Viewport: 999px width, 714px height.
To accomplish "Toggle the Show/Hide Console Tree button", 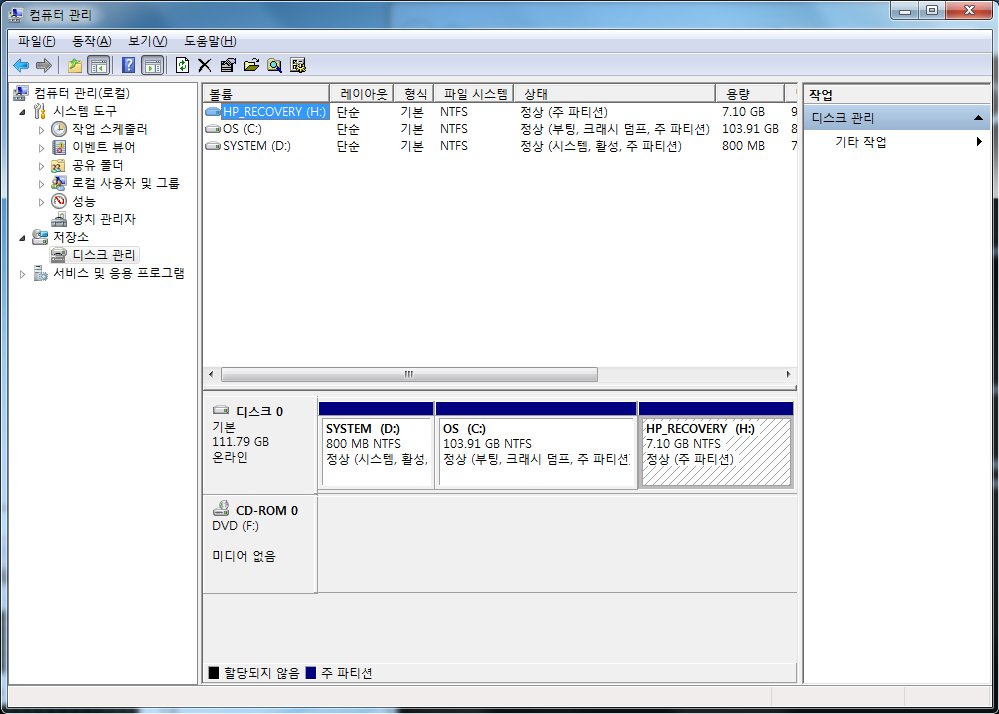I will click(98, 65).
